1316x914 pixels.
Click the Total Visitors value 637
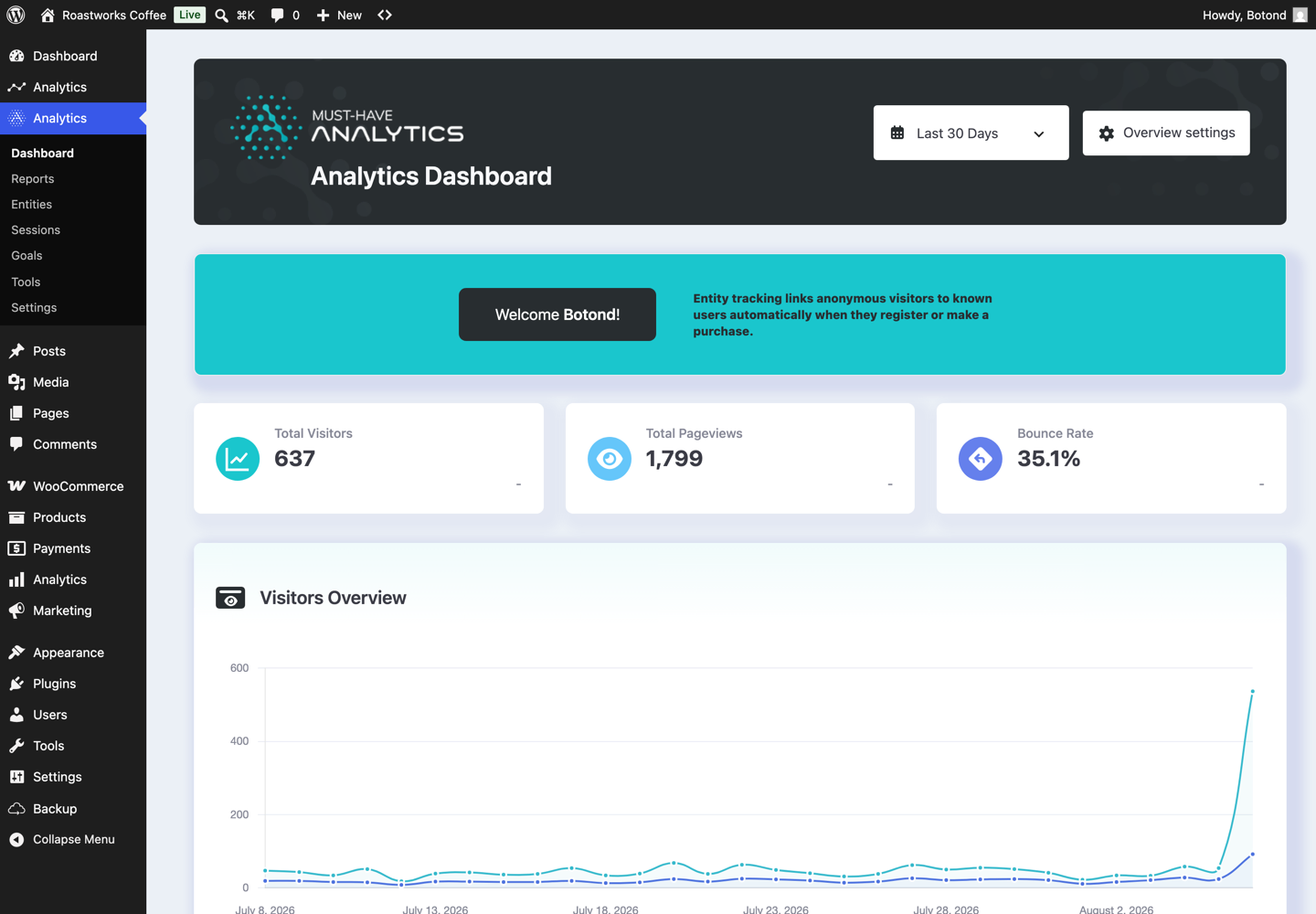click(x=294, y=459)
